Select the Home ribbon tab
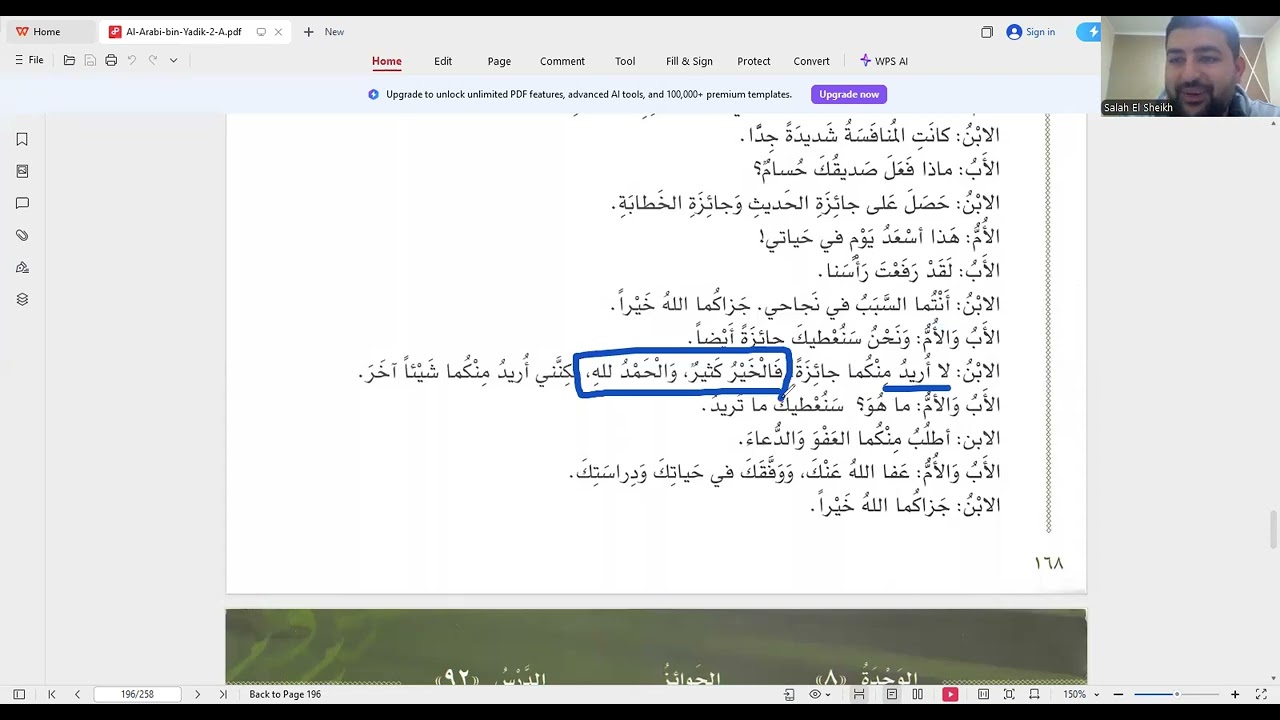The width and height of the screenshot is (1280, 720). tap(387, 61)
